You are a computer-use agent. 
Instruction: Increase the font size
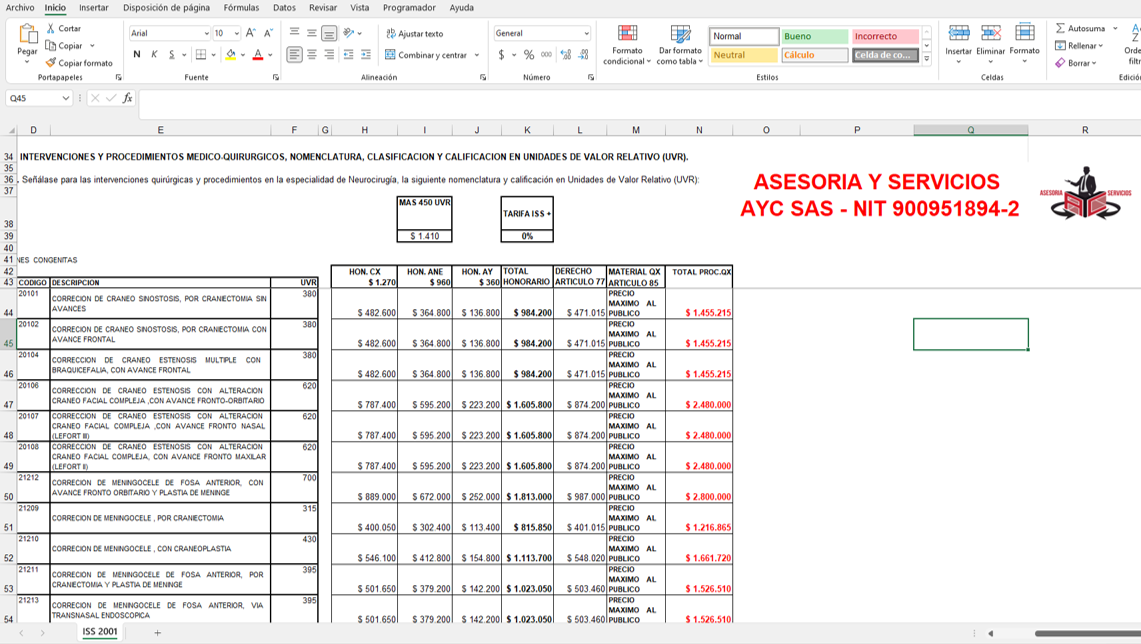tap(251, 33)
